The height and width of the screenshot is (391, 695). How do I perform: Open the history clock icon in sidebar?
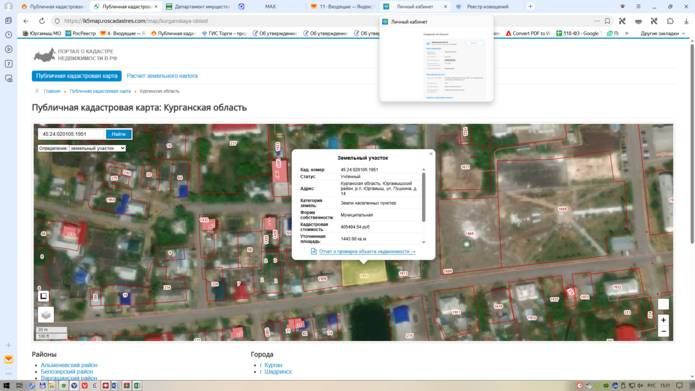8,35
